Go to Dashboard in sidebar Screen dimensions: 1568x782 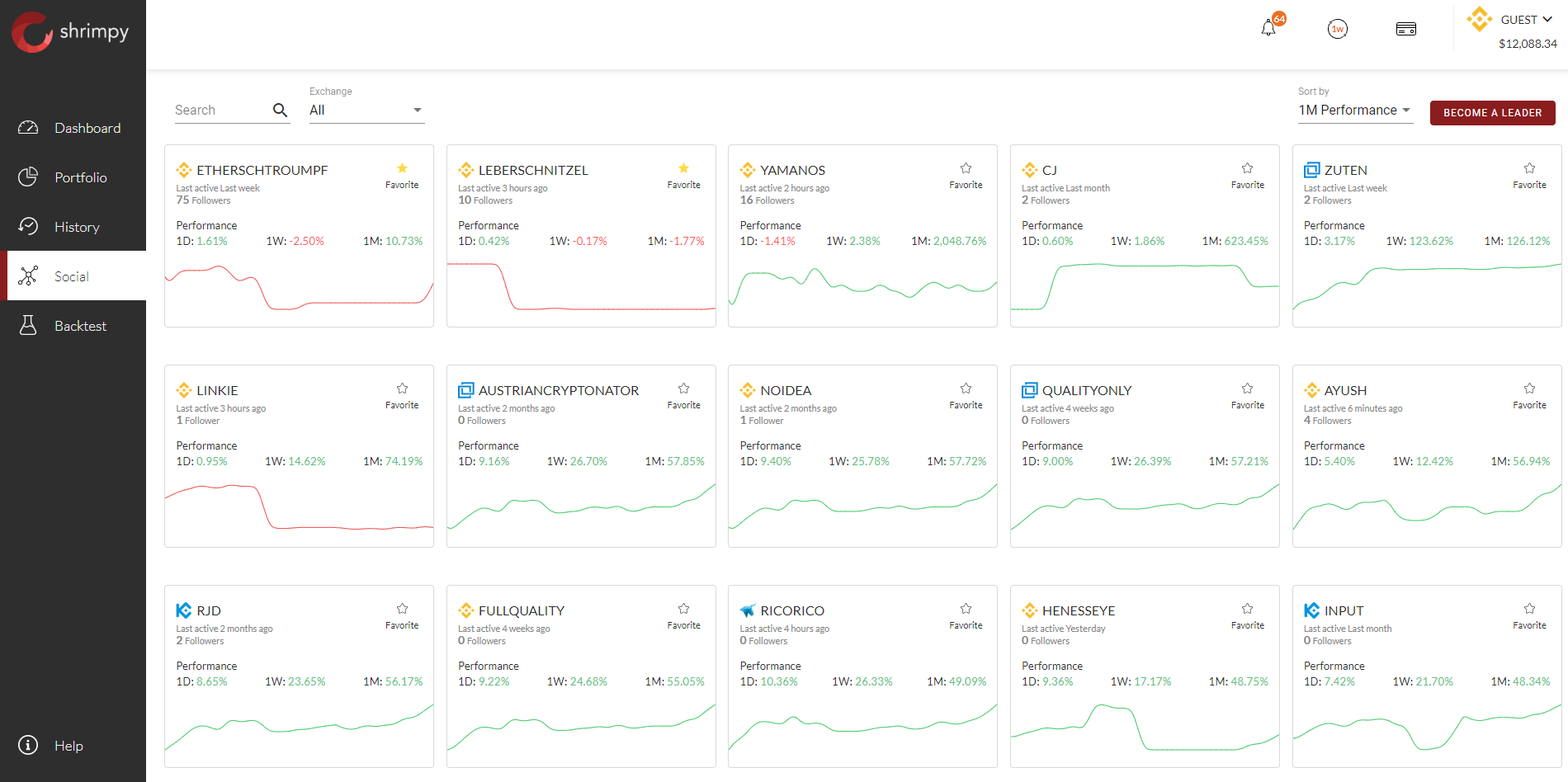[73, 128]
